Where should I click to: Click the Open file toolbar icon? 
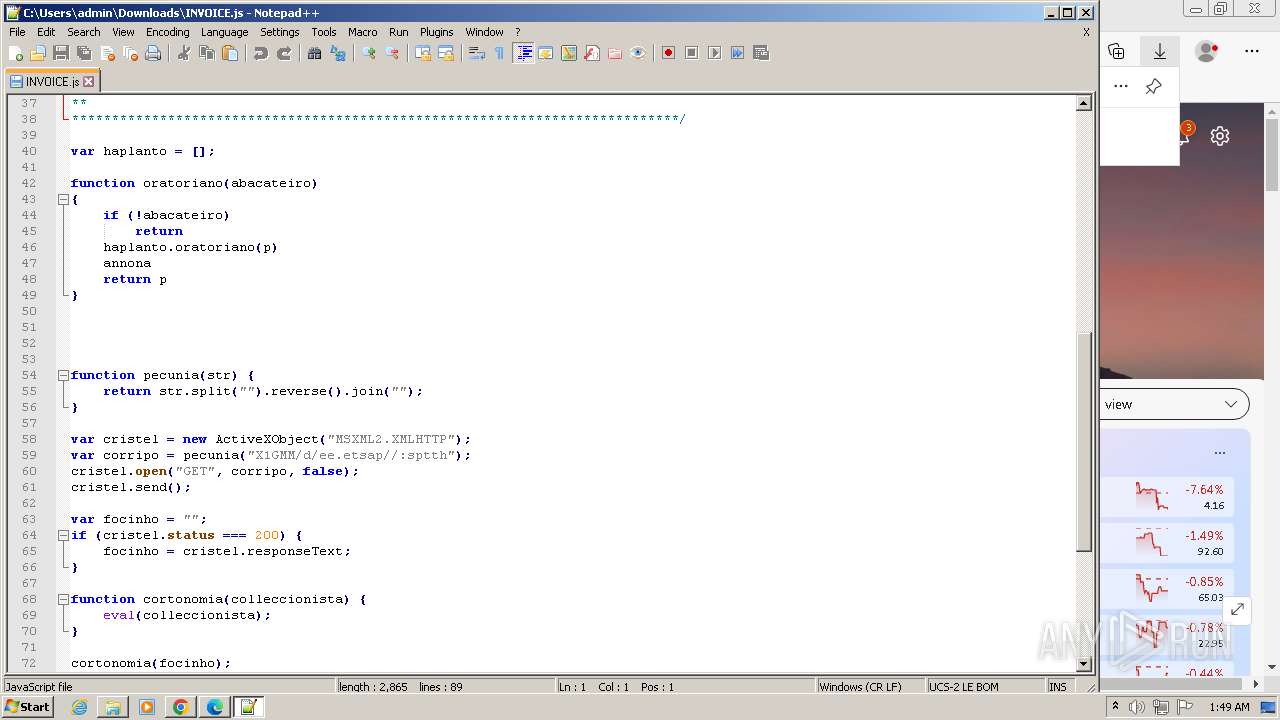[38, 53]
